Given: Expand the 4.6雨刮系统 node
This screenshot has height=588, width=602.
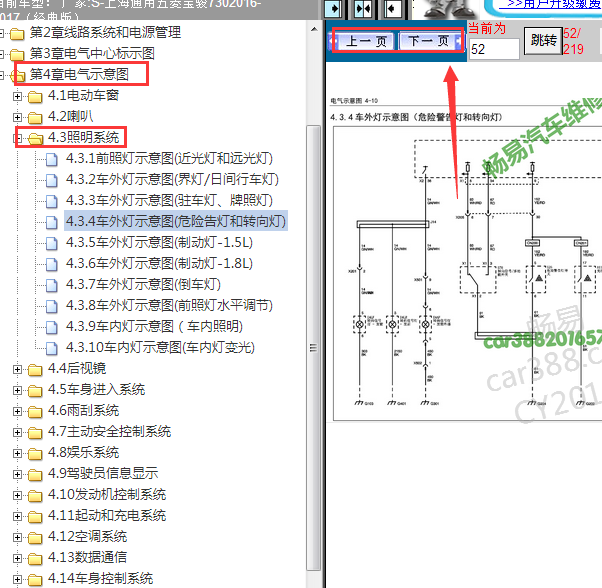Looking at the screenshot, I should 17,411.
